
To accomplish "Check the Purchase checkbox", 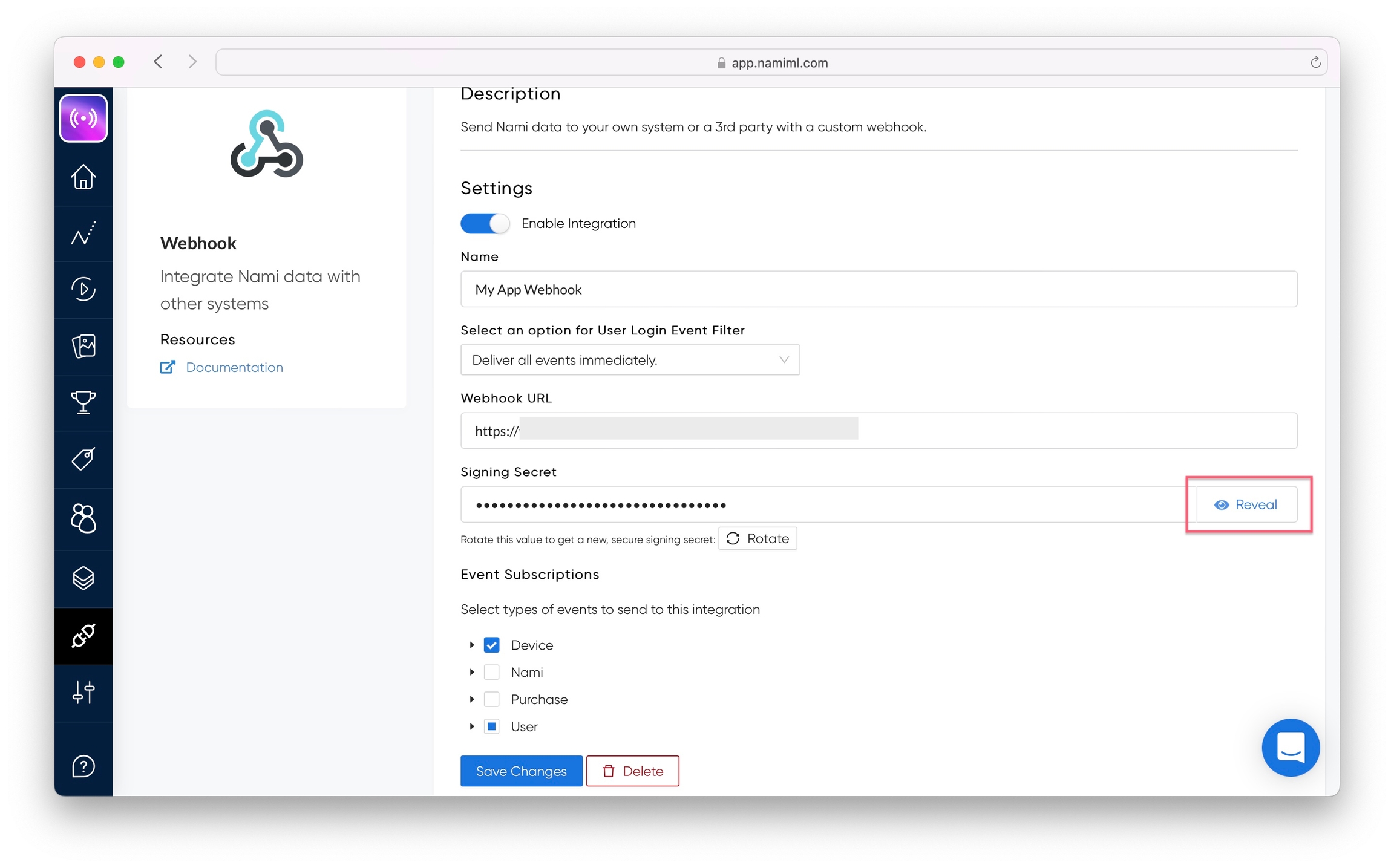I will click(492, 700).
